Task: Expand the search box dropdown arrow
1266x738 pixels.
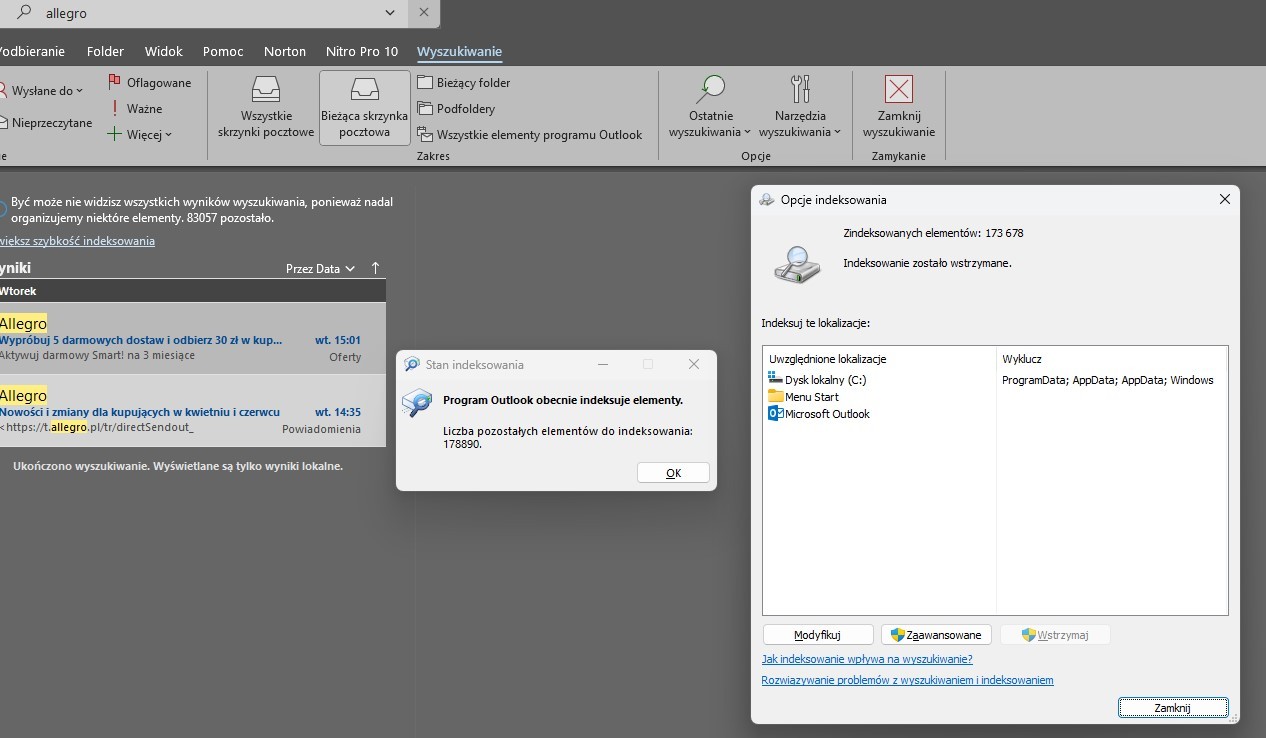Action: (x=391, y=13)
